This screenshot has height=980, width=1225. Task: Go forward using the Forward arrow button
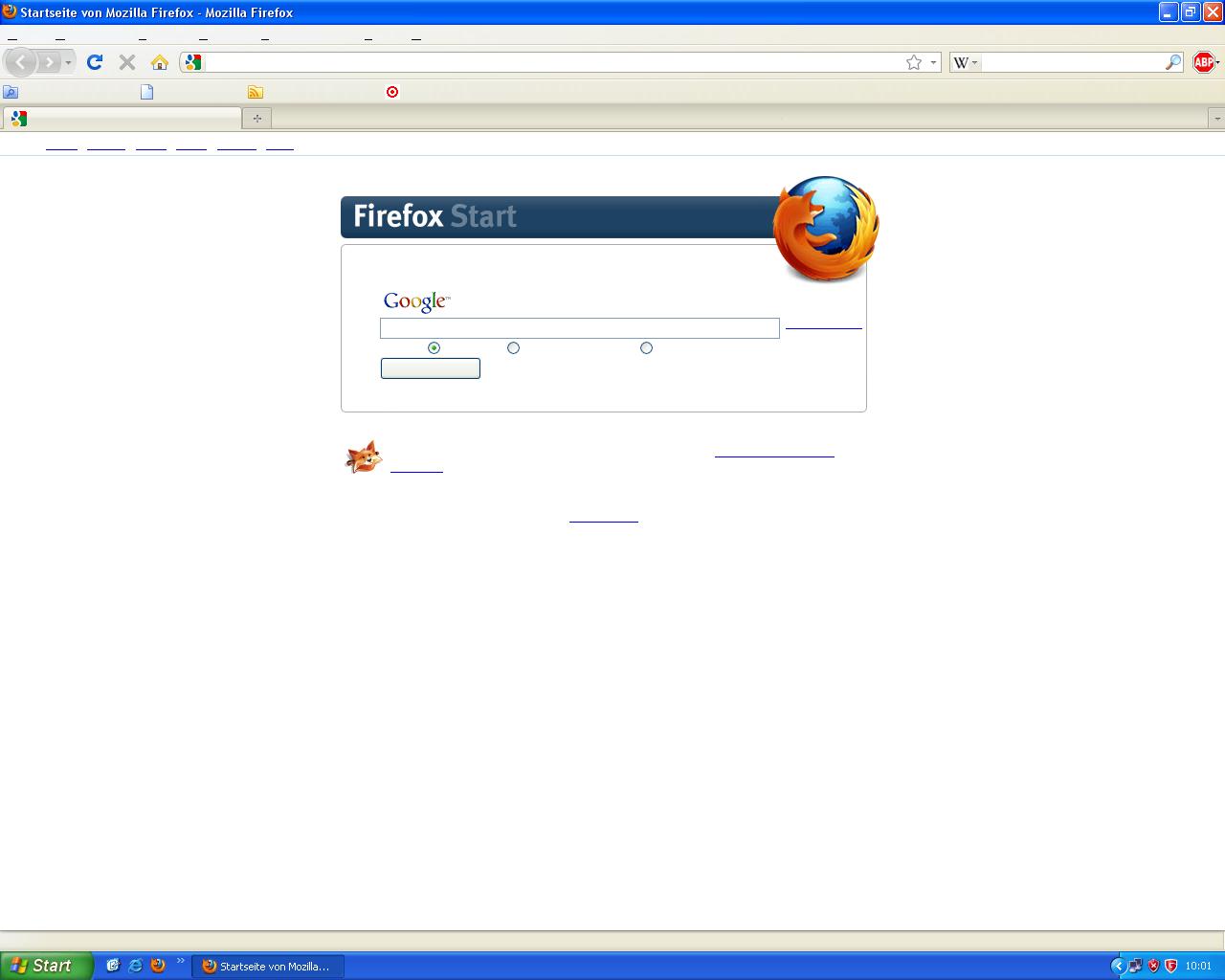49,62
